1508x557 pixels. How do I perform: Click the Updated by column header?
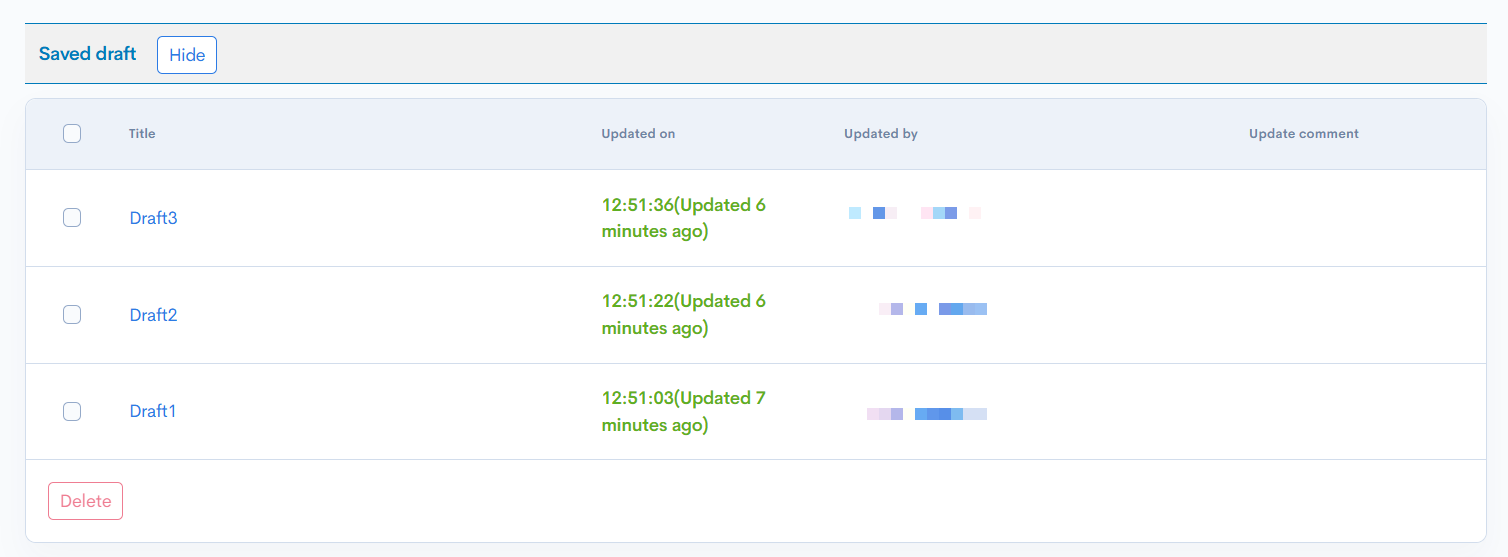pyautogui.click(x=881, y=133)
